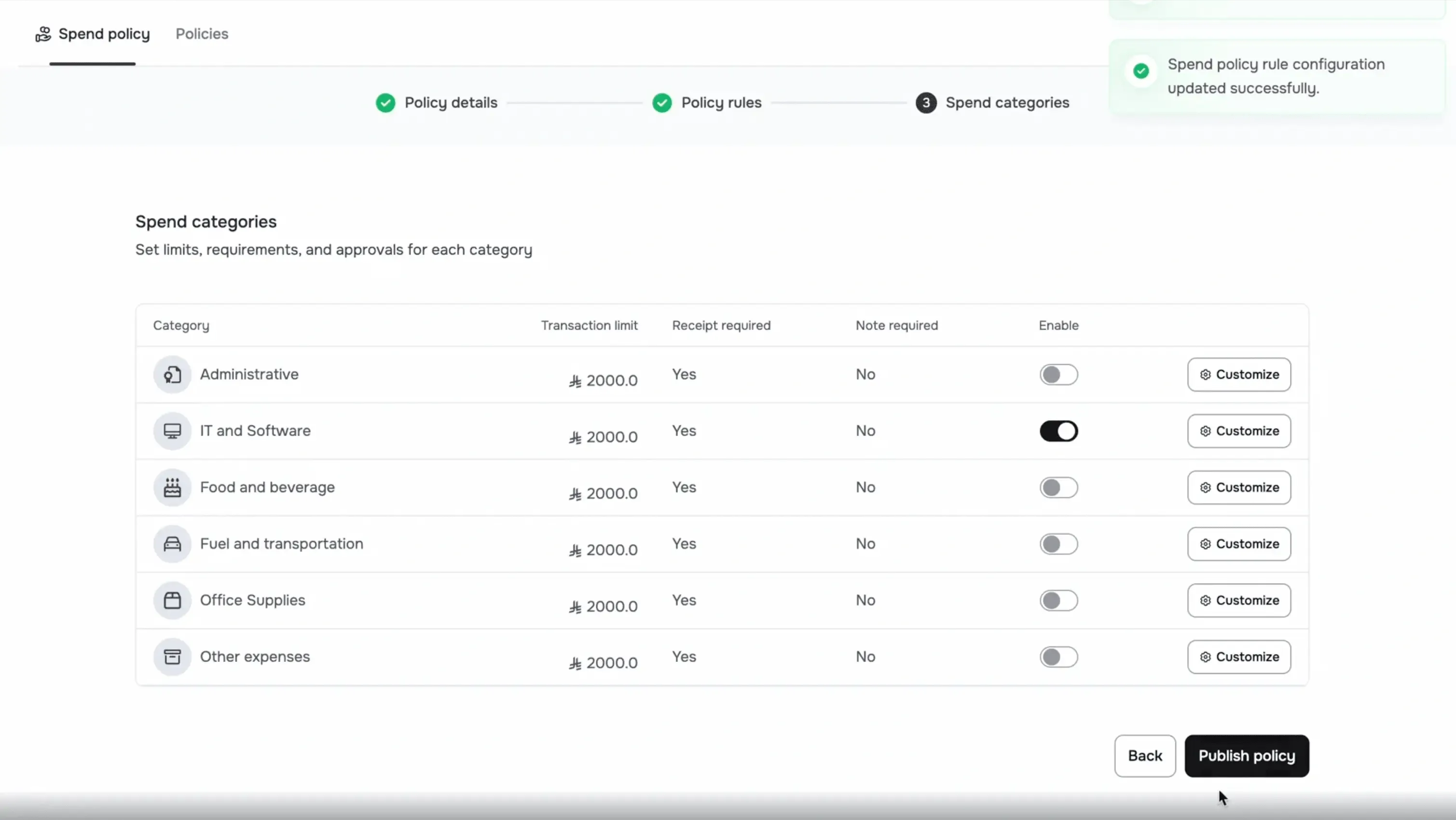This screenshot has width=1456, height=820.
Task: Enable the Food and beverage category toggle
Action: [x=1058, y=487]
